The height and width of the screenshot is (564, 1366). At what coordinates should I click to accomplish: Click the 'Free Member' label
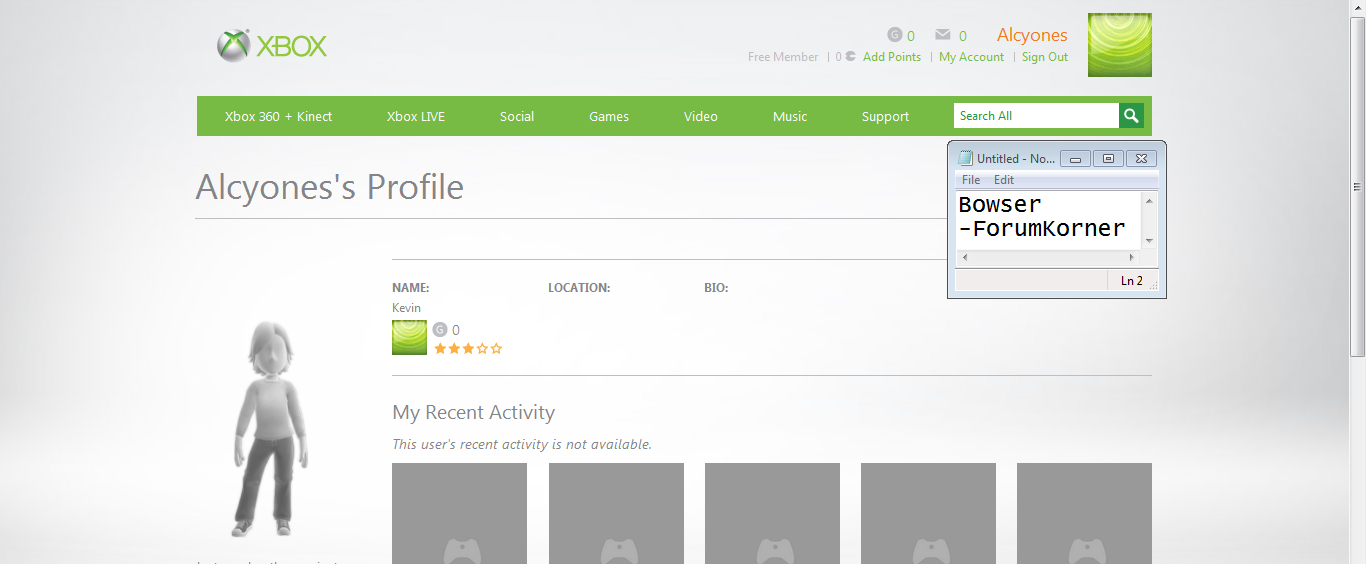coord(783,57)
